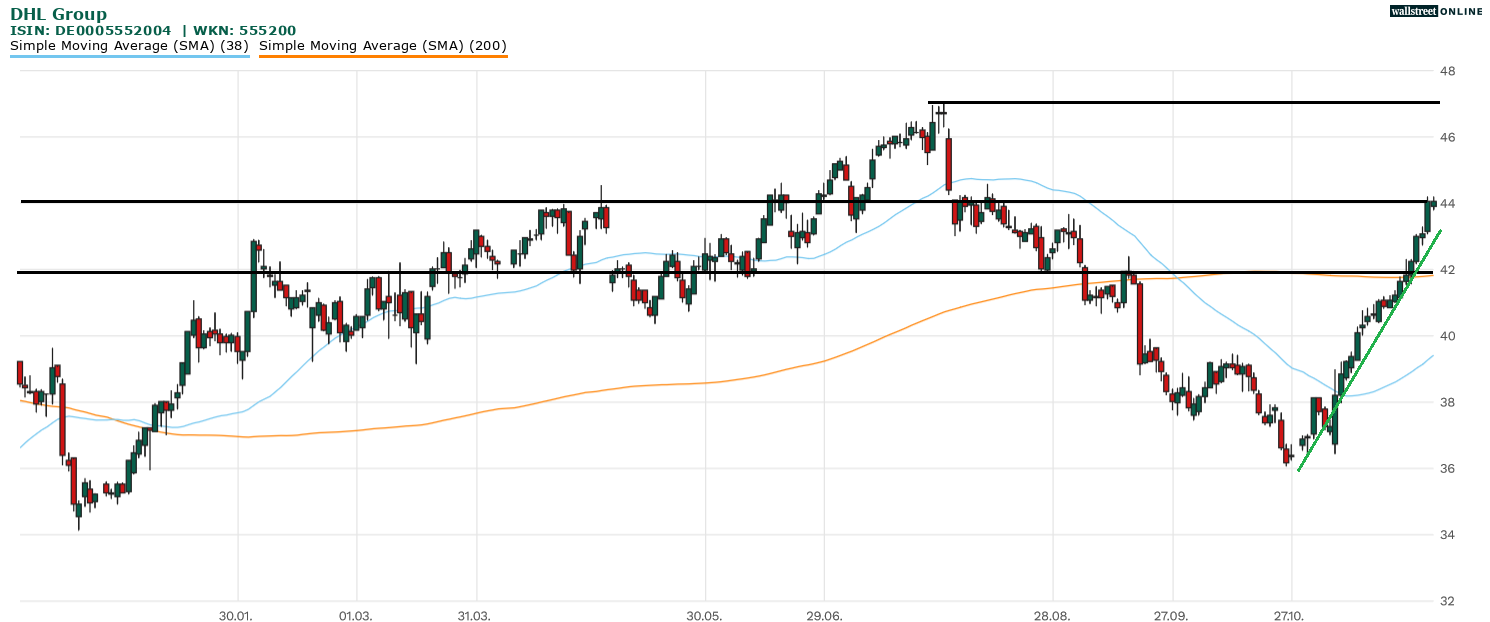The image size is (1490, 622).
Task: Click the 40 price axis label
Action: pos(1446,336)
